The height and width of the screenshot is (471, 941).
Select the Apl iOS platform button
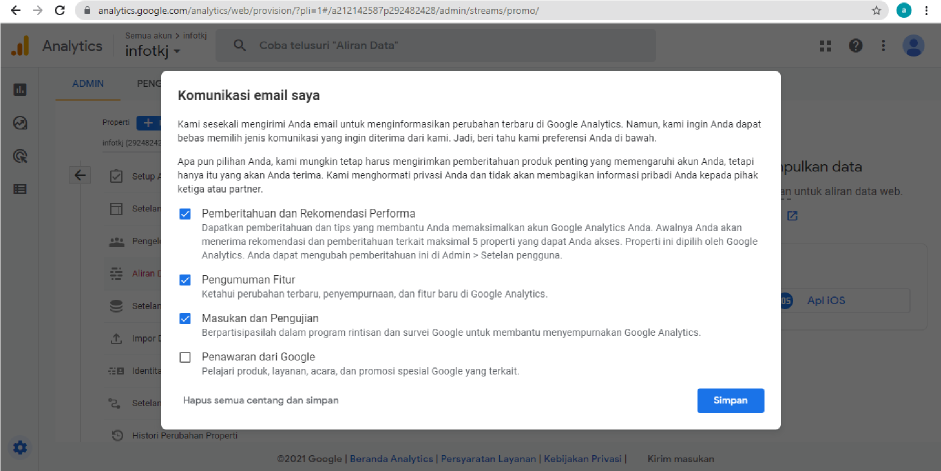tap(845, 301)
